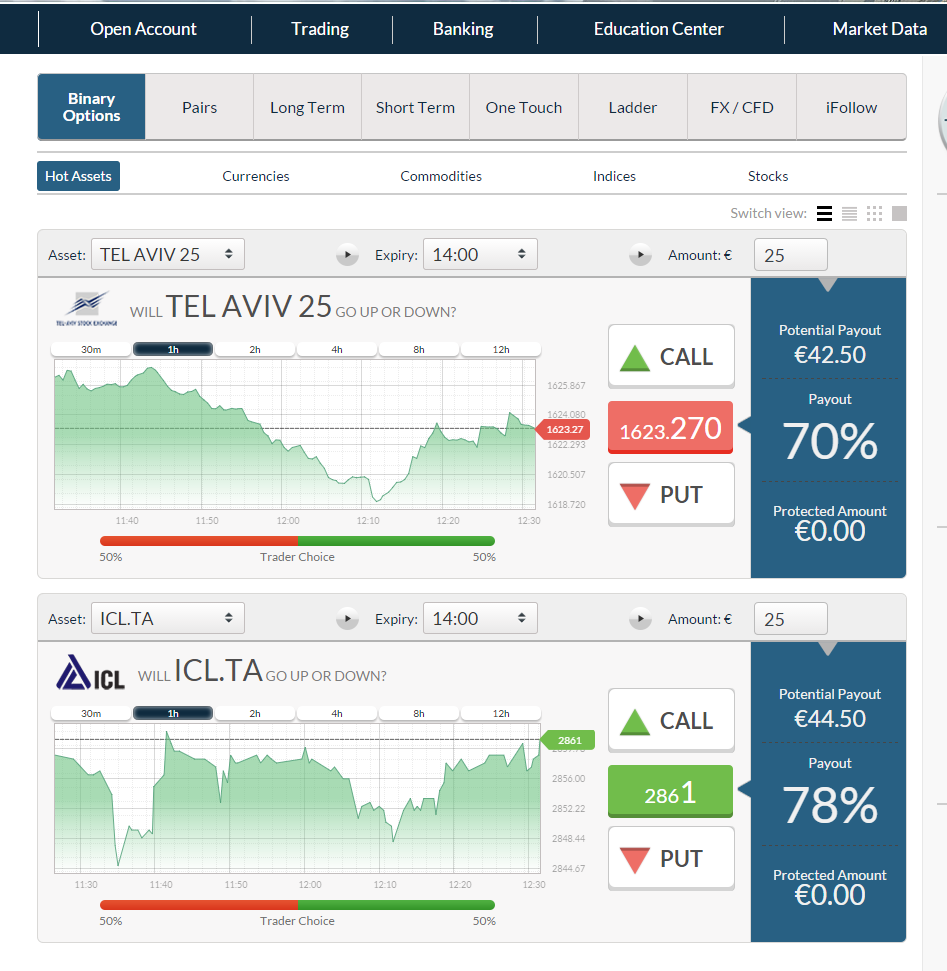
Task: Select the 30m timeframe on TEL AVIV 25 chart
Action: click(x=91, y=350)
